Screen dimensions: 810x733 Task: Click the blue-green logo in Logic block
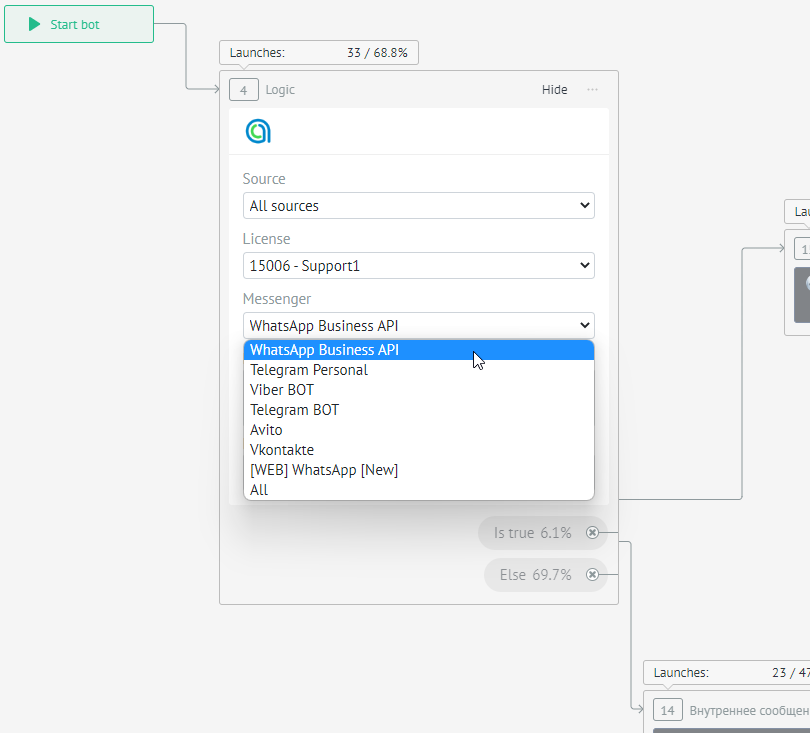258,131
